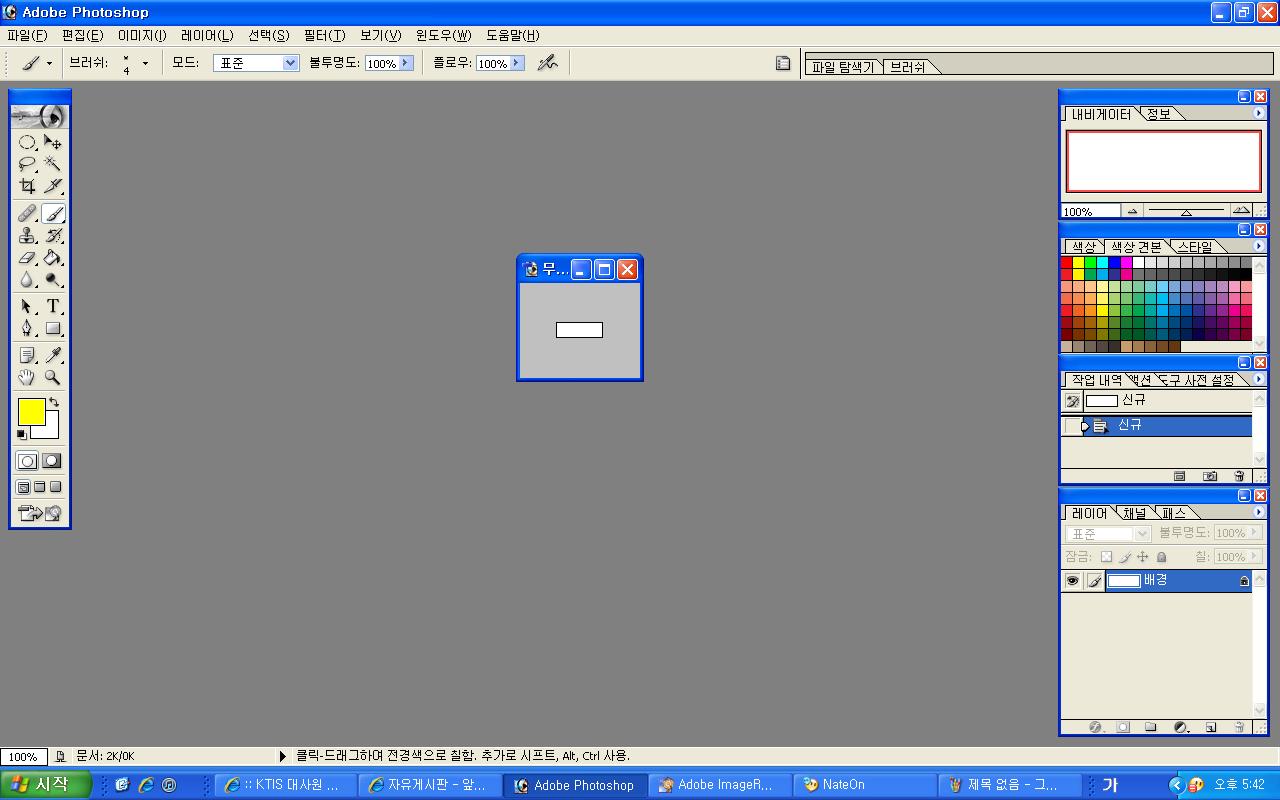
Task: Select the Type (T) tool
Action: pos(53,306)
